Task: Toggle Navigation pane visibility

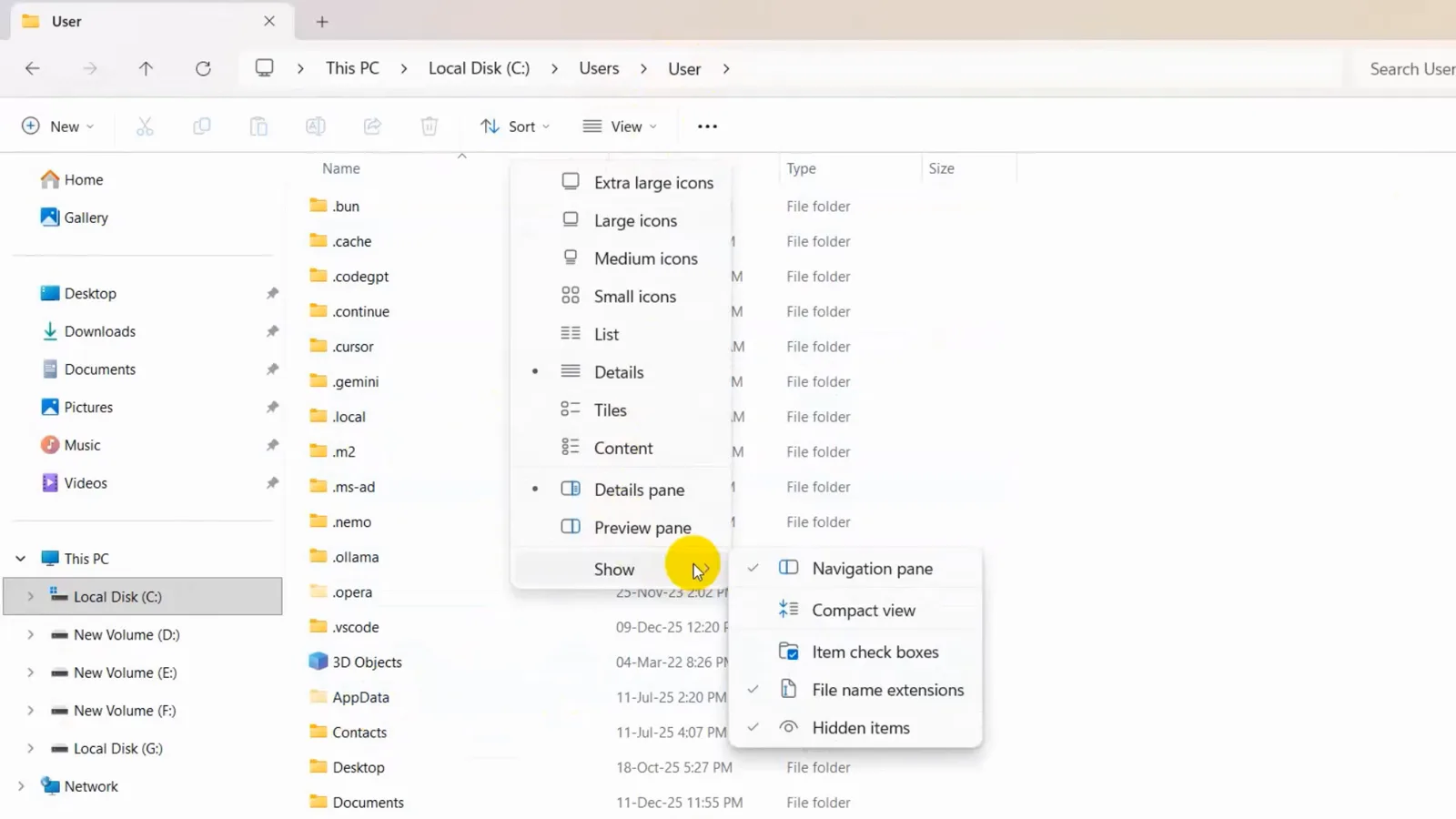Action: click(855, 569)
